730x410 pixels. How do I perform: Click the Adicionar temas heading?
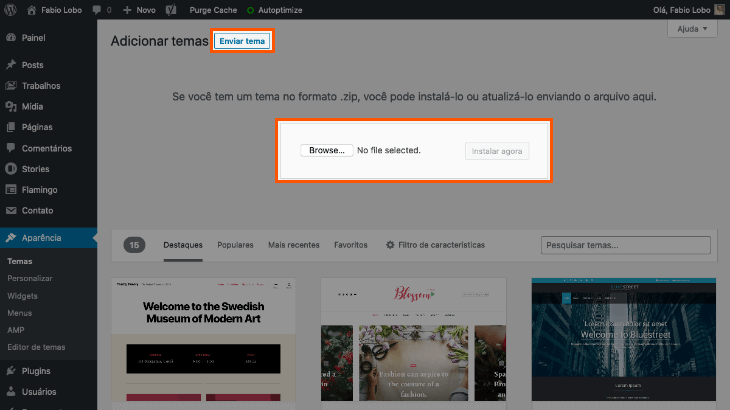pyautogui.click(x=159, y=41)
